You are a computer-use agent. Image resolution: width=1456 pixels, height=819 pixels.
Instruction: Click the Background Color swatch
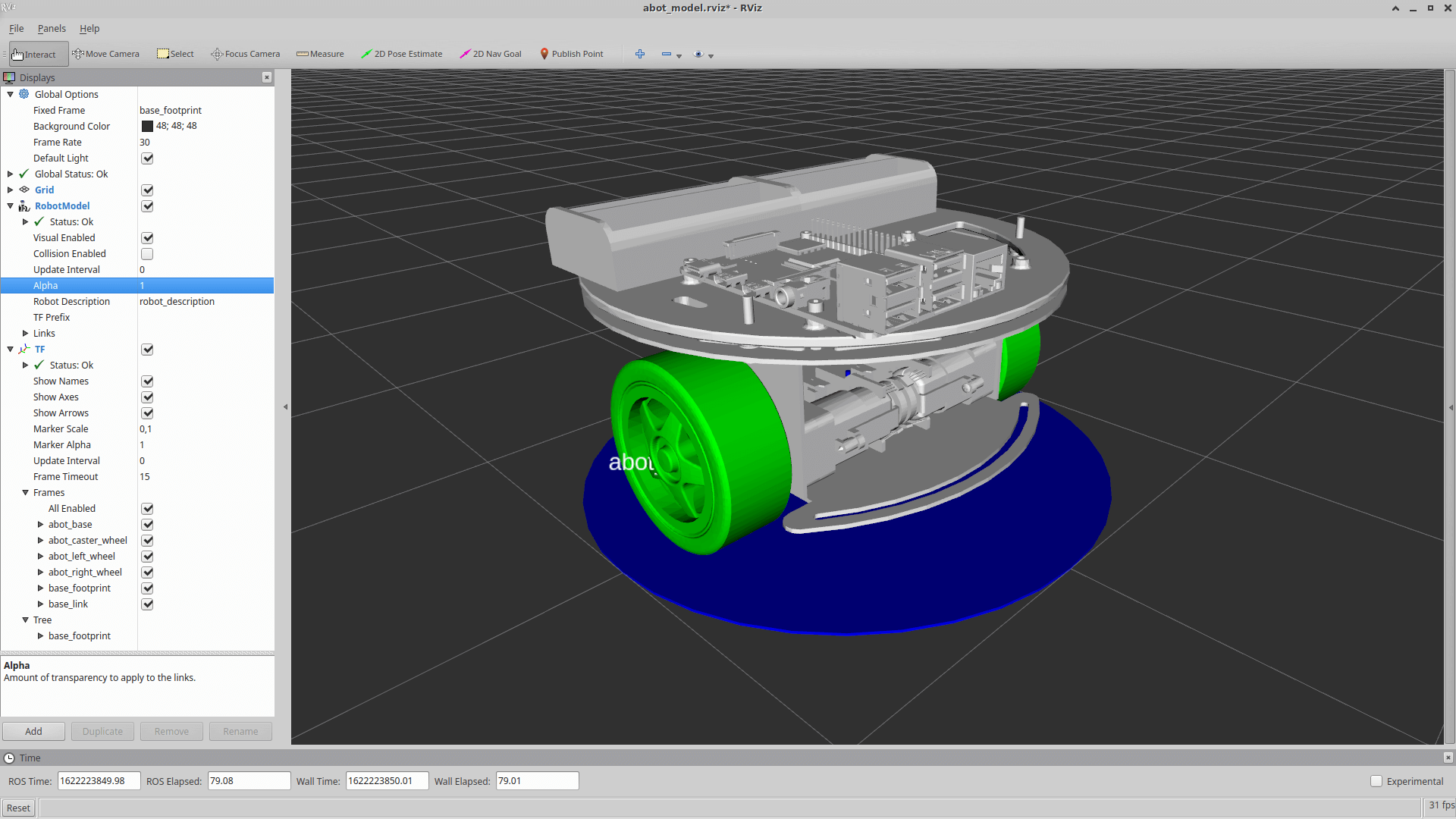[147, 127]
